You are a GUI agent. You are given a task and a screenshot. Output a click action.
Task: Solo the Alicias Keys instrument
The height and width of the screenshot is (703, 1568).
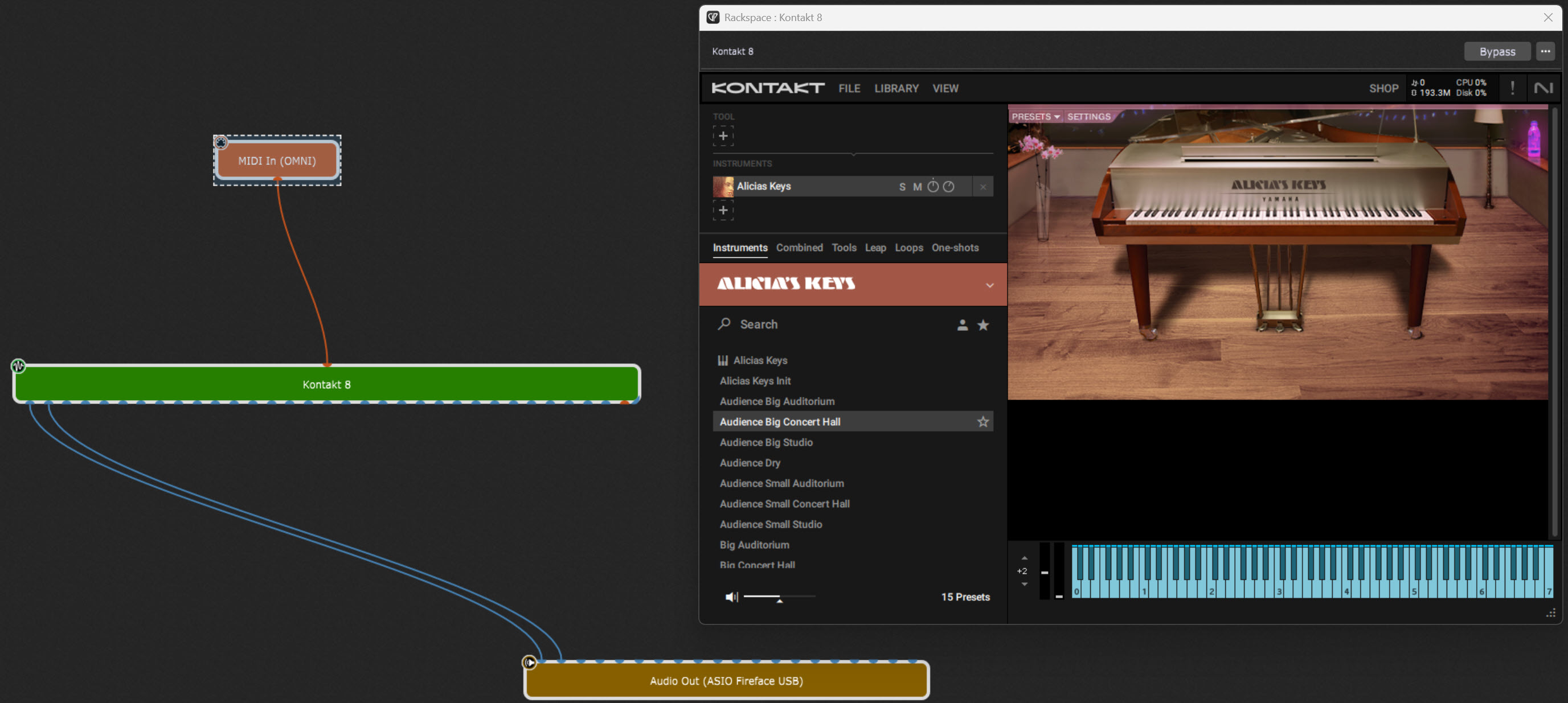902,187
